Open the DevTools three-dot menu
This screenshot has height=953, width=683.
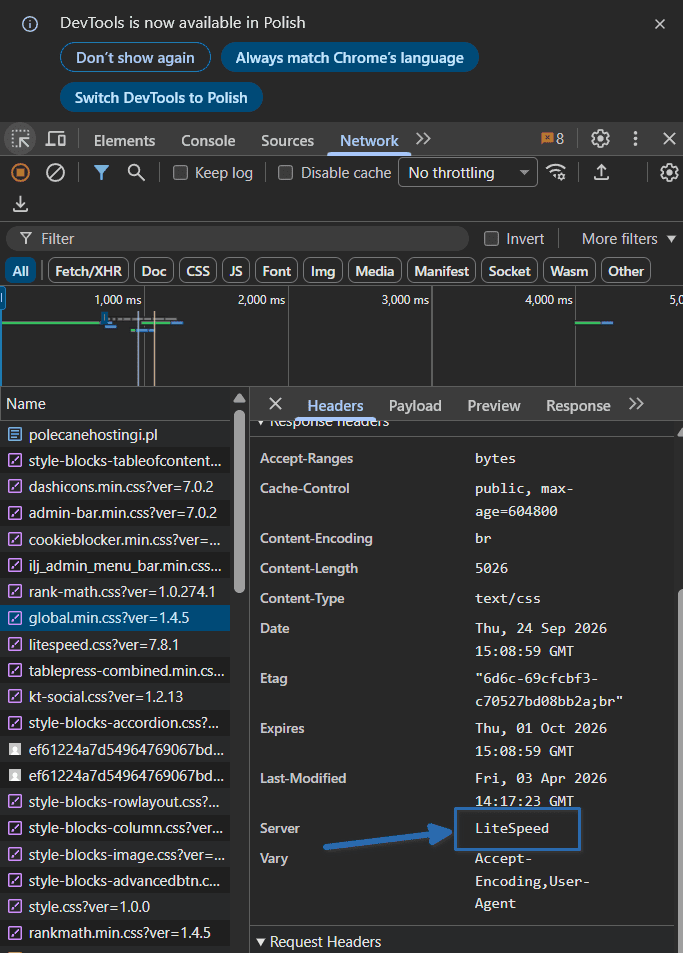[636, 139]
